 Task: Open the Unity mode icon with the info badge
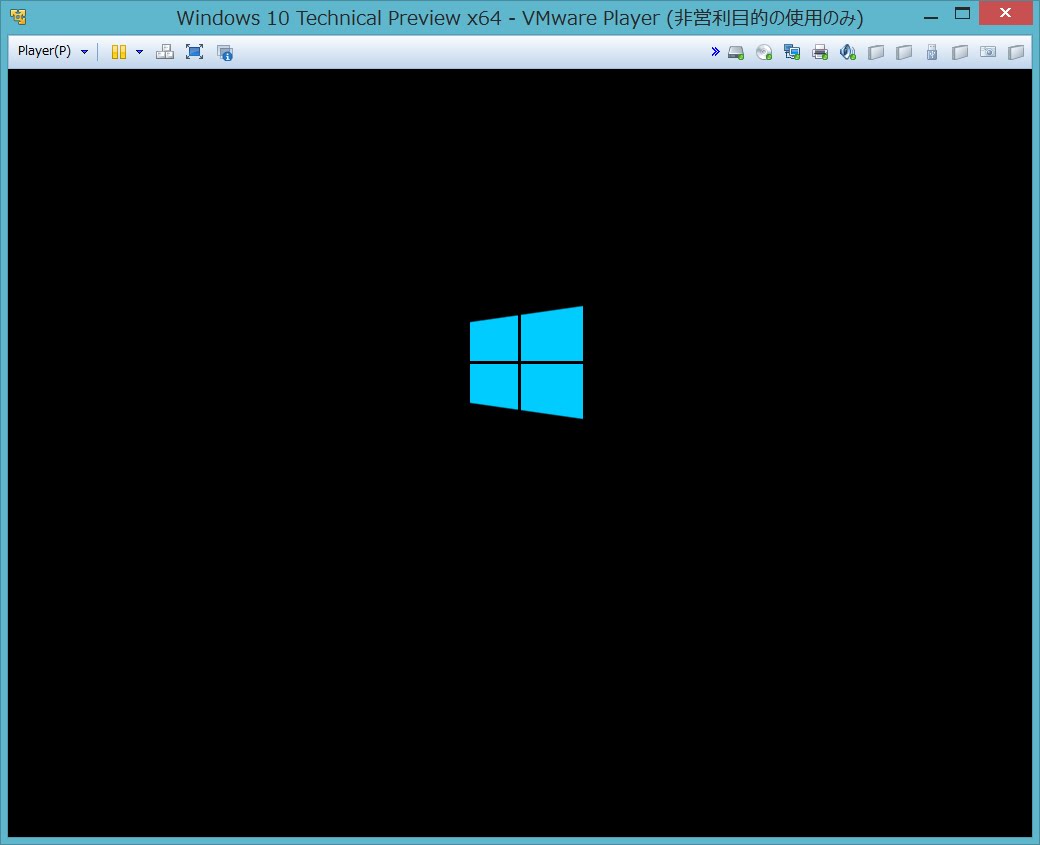[x=225, y=52]
